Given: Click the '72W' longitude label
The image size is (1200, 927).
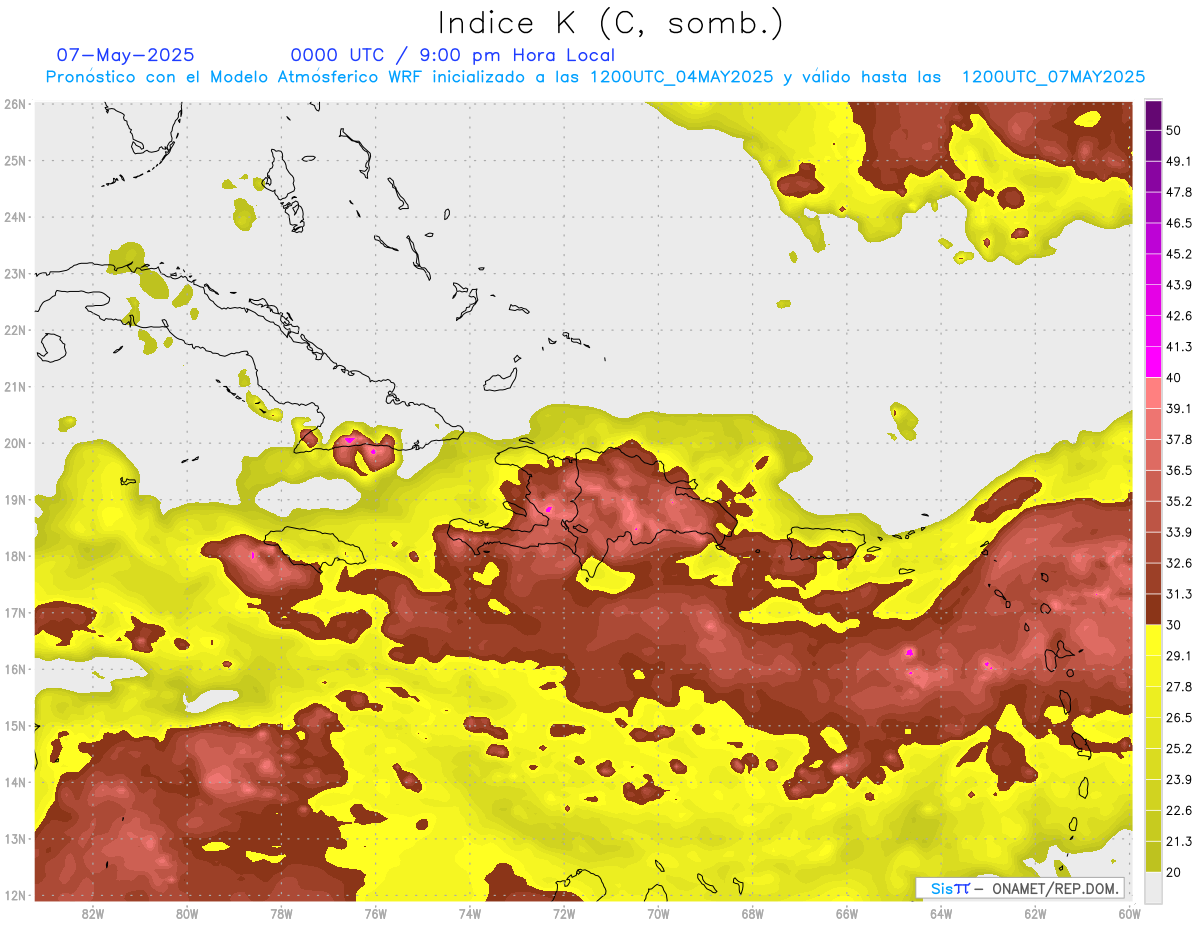Looking at the screenshot, I should (564, 914).
